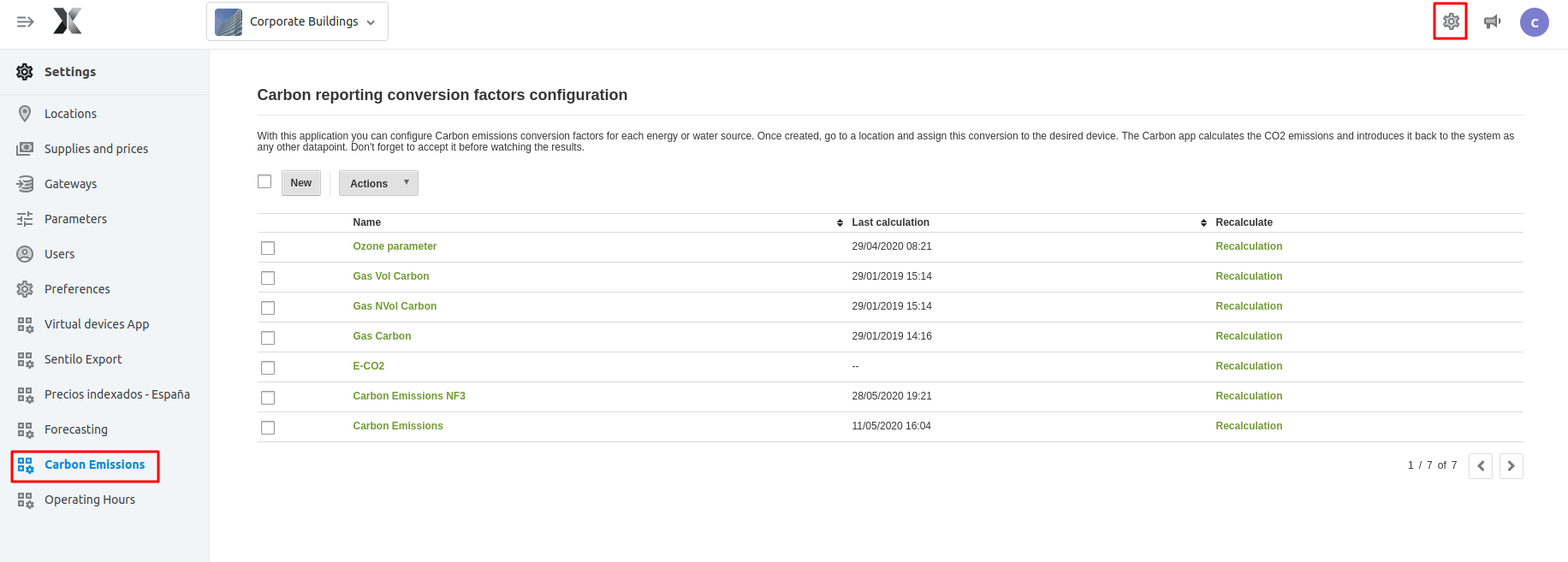Open the E-CO2 link
Image resolution: width=1568 pixels, height=562 pixels.
point(369,366)
